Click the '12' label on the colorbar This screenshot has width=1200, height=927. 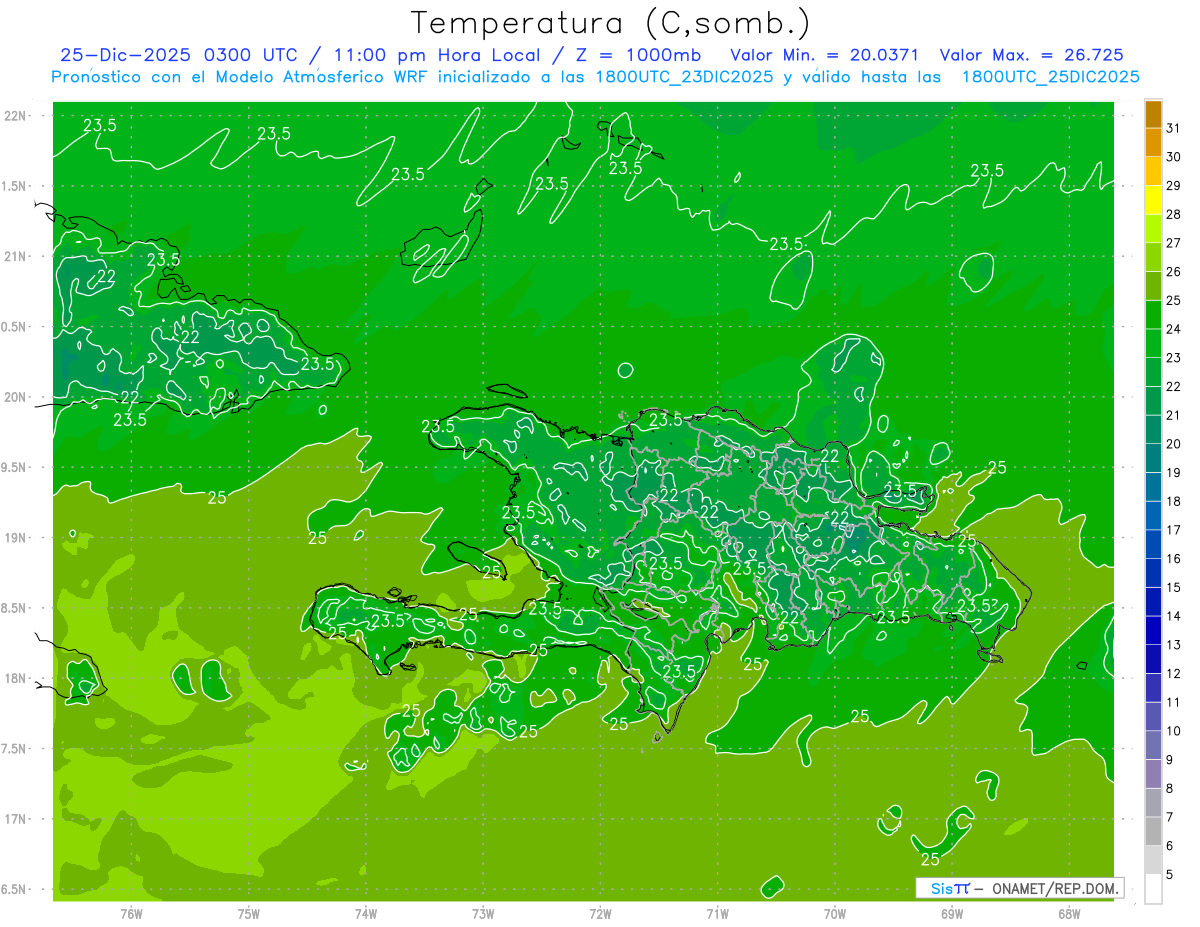(x=1173, y=673)
